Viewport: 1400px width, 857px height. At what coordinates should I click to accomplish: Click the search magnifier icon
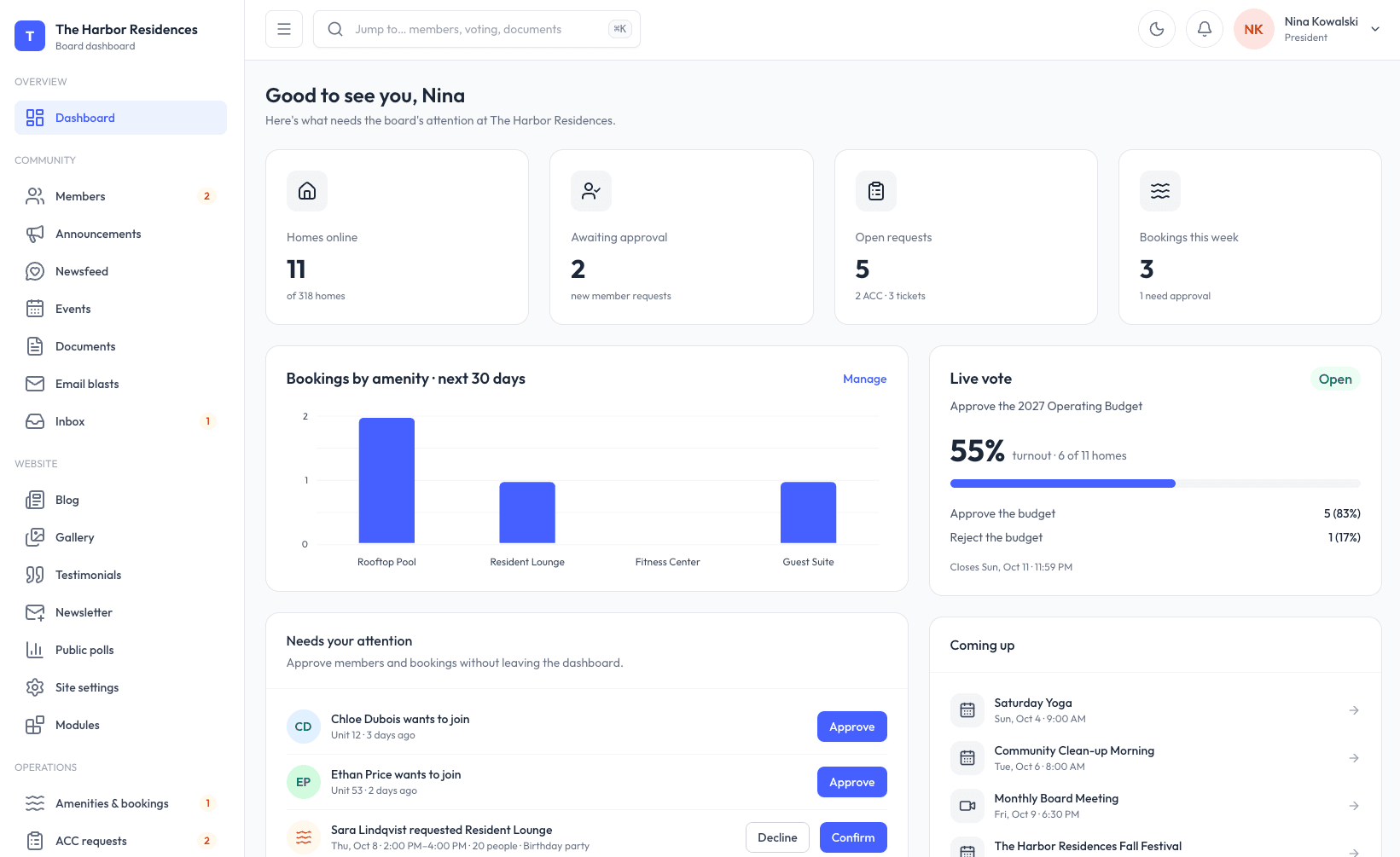(335, 29)
